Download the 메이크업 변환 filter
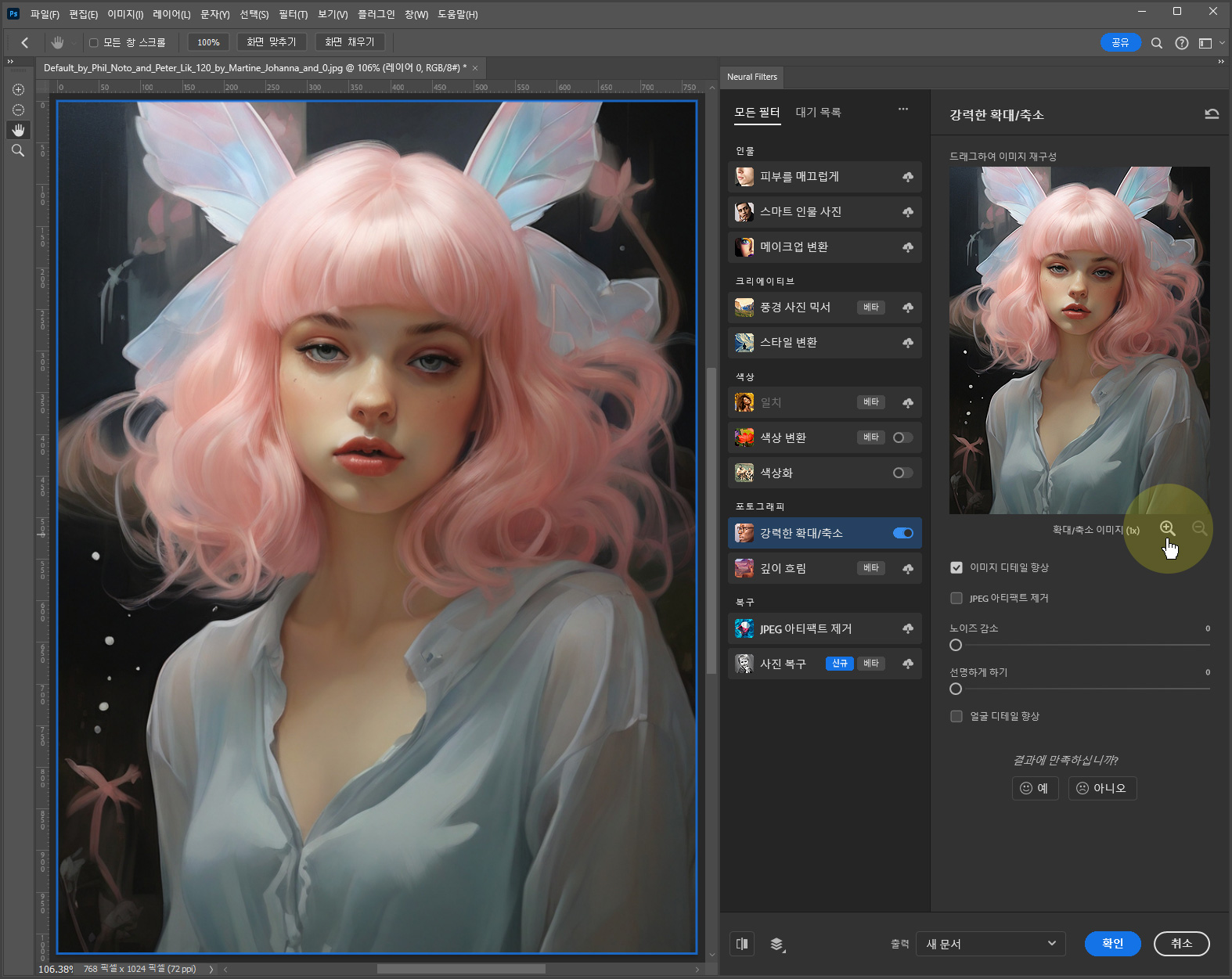This screenshot has height=979, width=1232. click(908, 247)
